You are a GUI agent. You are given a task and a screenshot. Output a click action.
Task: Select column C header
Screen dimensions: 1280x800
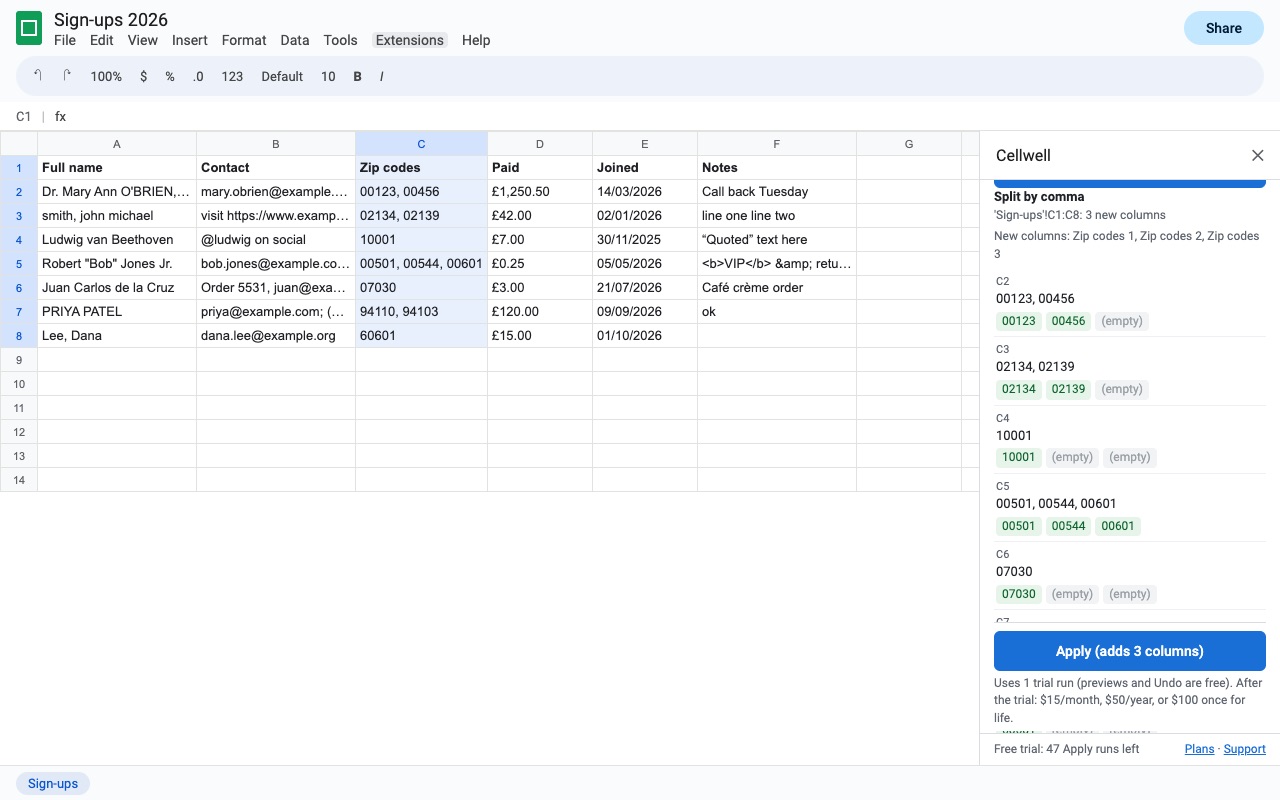[421, 144]
